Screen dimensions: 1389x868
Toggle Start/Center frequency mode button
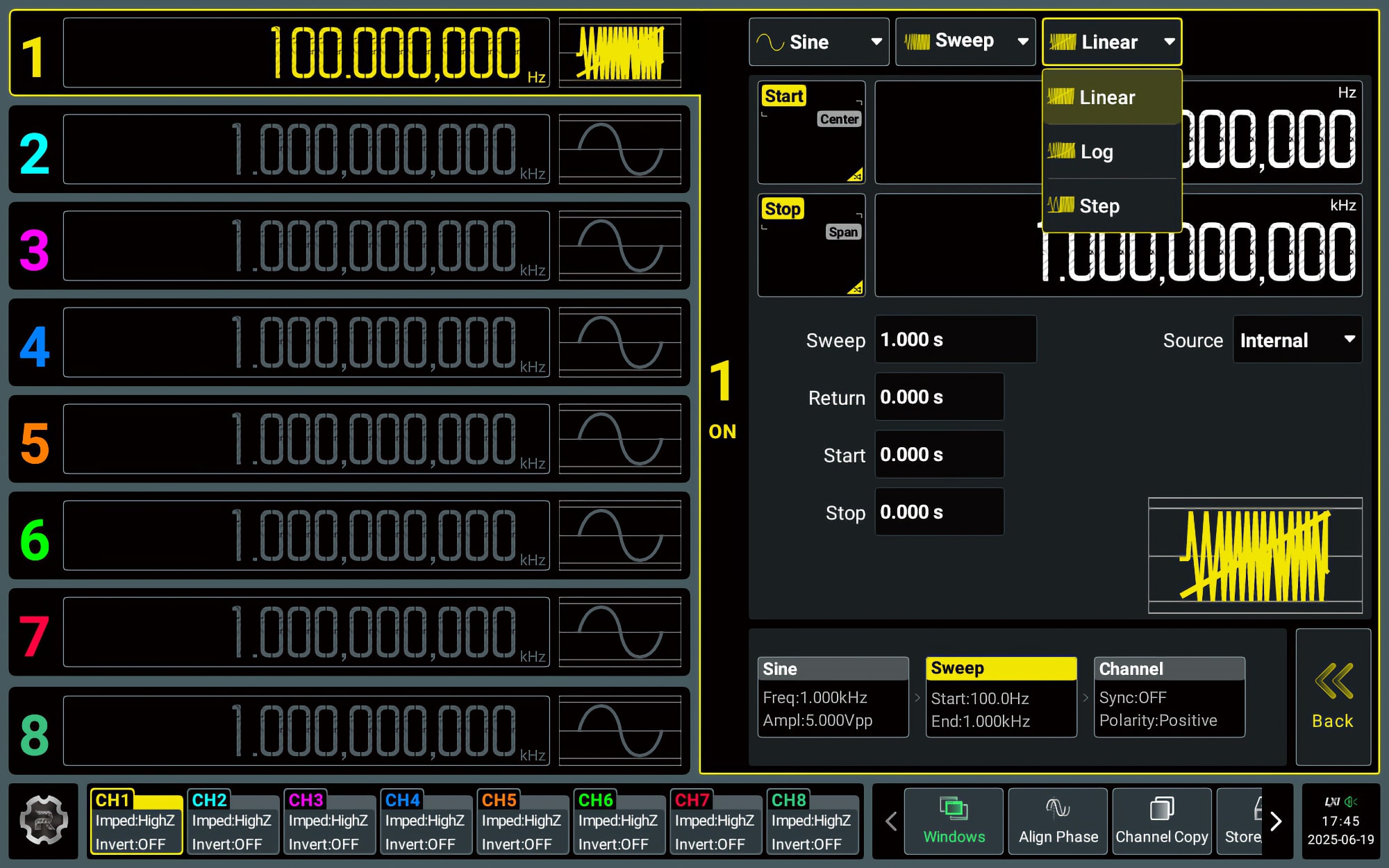[x=811, y=132]
